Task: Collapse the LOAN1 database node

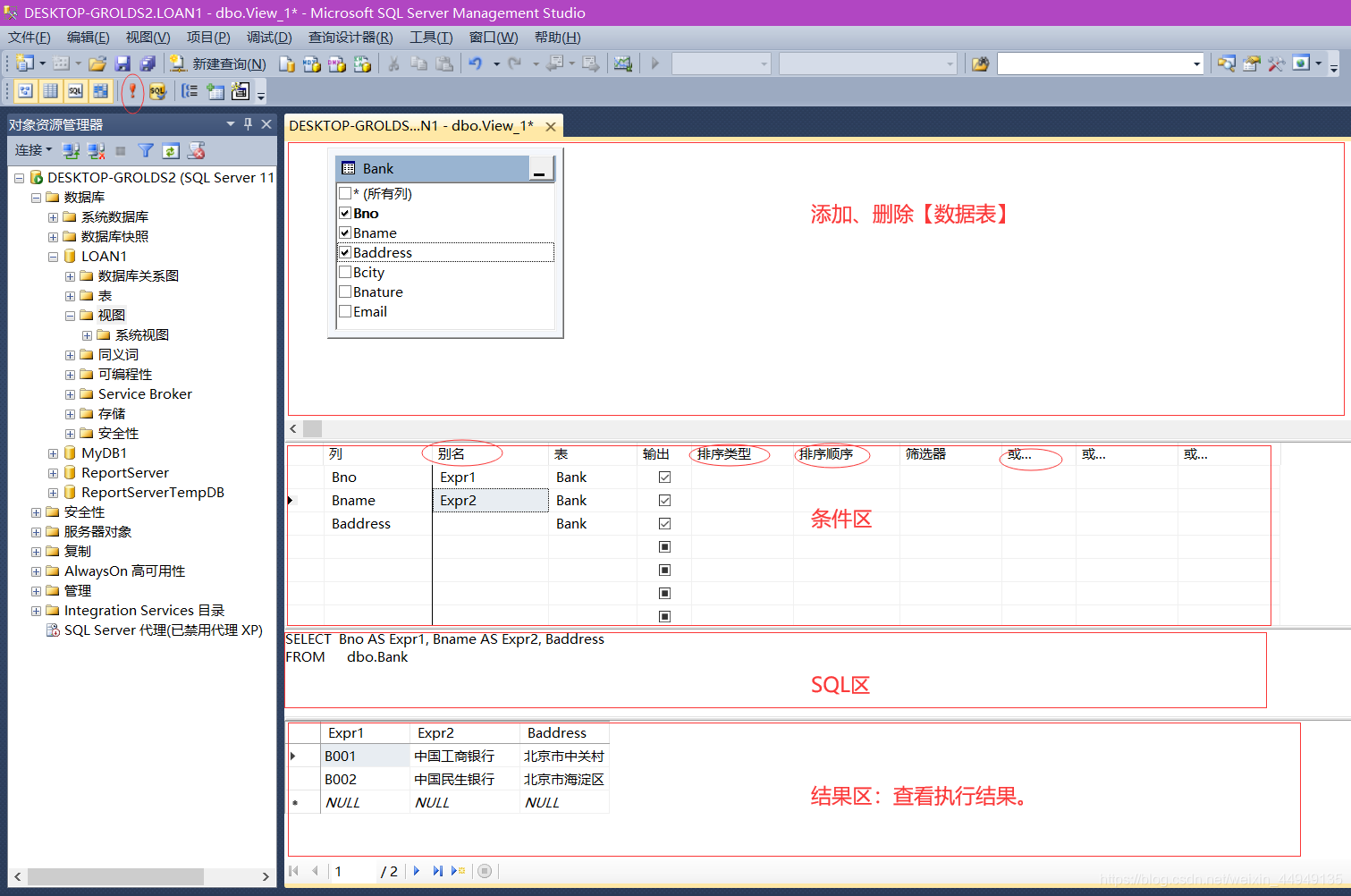Action: [53, 257]
